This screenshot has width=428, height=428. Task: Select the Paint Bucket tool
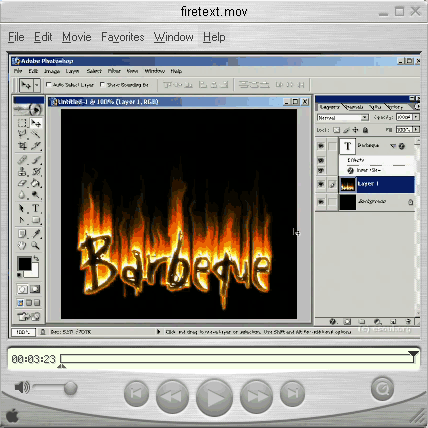click(x=35, y=183)
